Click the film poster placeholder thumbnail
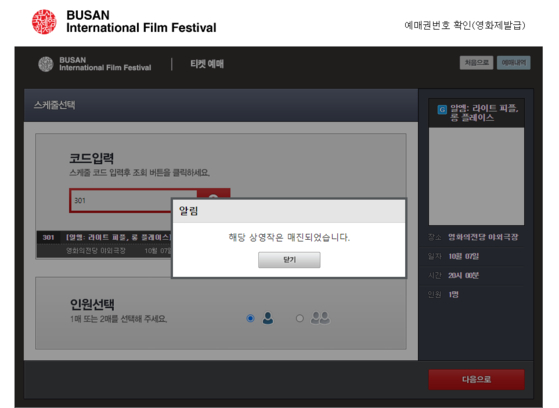 (x=476, y=177)
